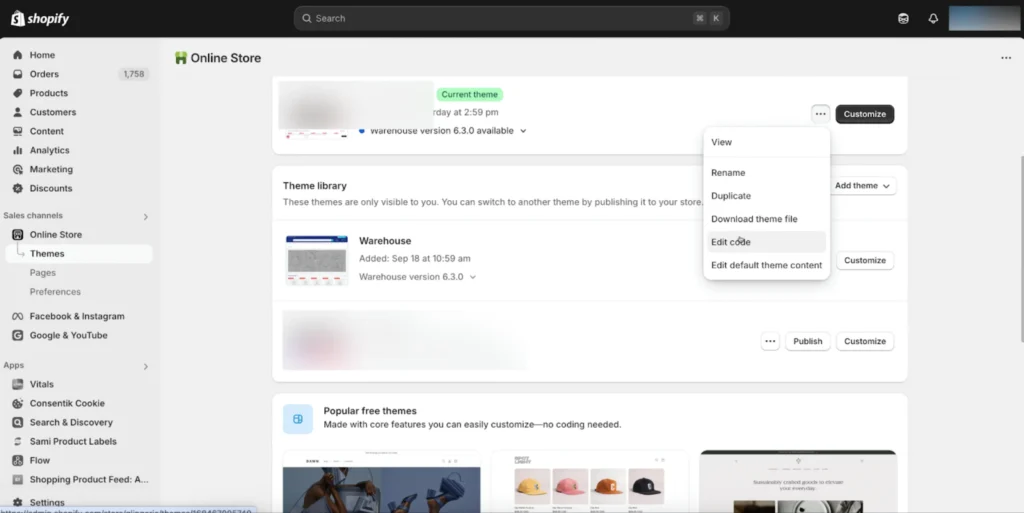This screenshot has height=513, width=1024.
Task: Open the hats free theme preview
Action: coord(590,482)
